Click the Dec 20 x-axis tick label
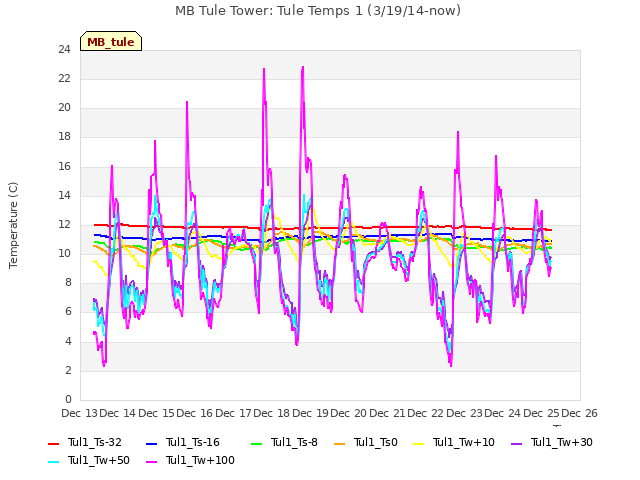Image resolution: width=640 pixels, height=480 pixels. (349, 413)
